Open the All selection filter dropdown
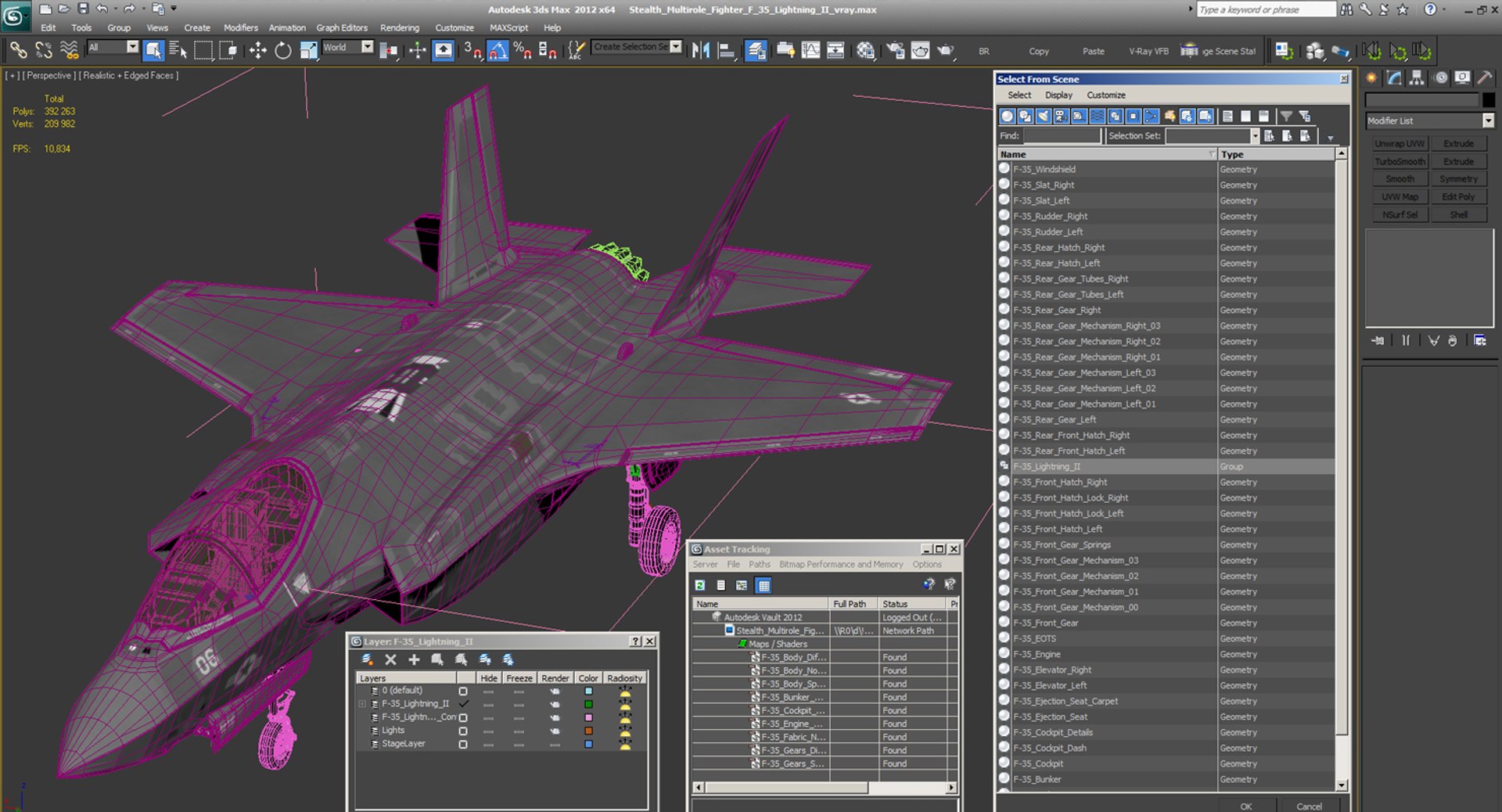Screen dimensions: 1502x812 click(132, 47)
